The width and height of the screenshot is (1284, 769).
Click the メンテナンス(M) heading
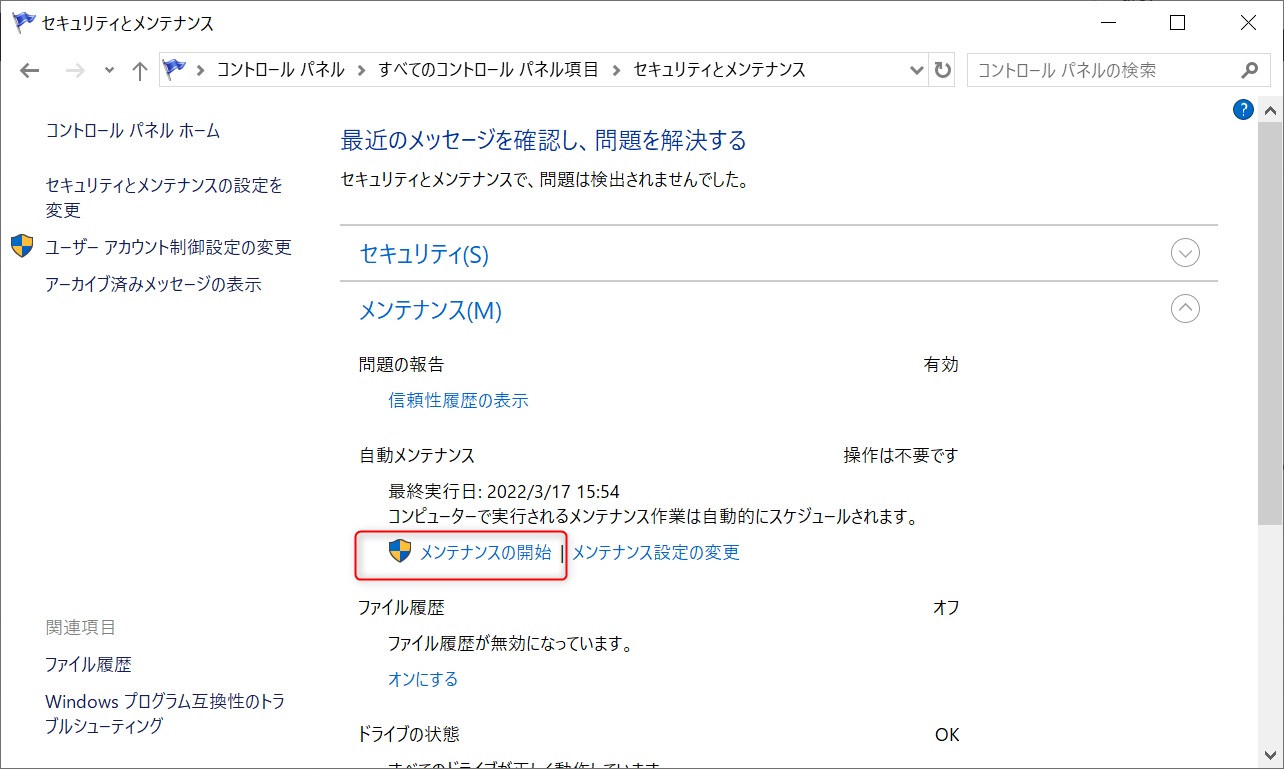pos(430,310)
